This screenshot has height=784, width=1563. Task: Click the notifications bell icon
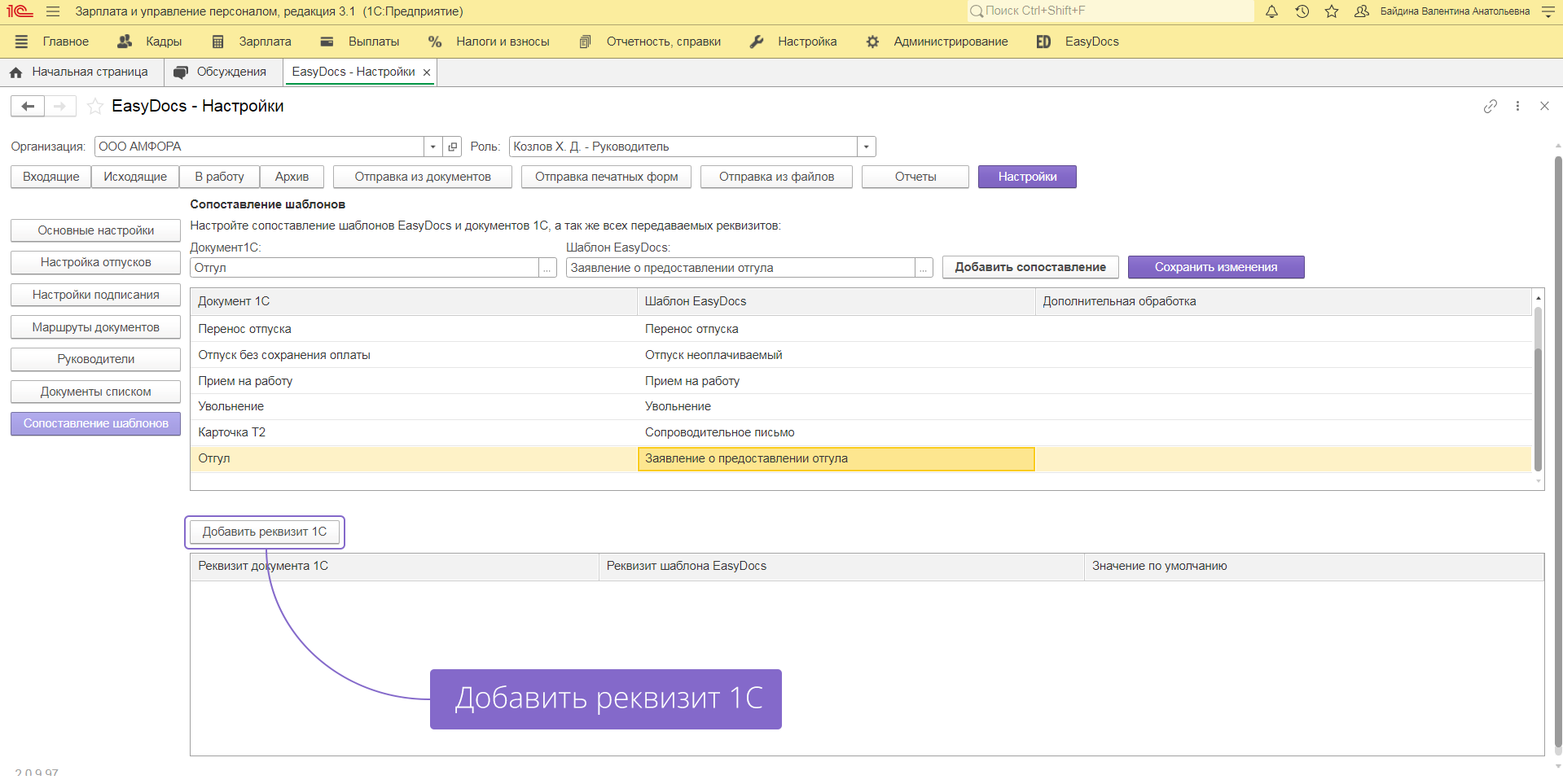coord(1271,11)
